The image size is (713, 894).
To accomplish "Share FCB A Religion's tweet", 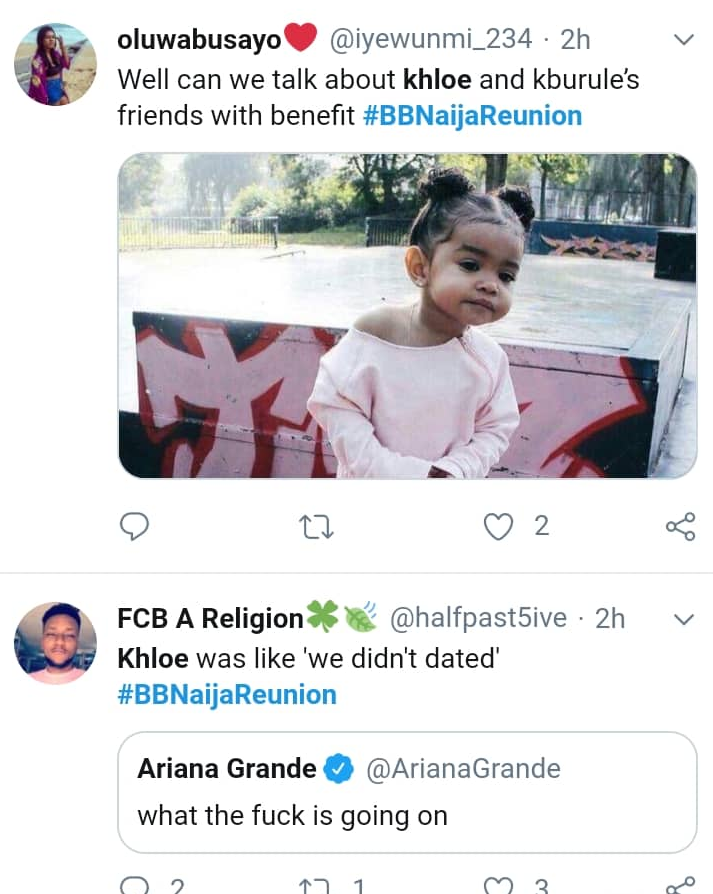I will coord(680,886).
